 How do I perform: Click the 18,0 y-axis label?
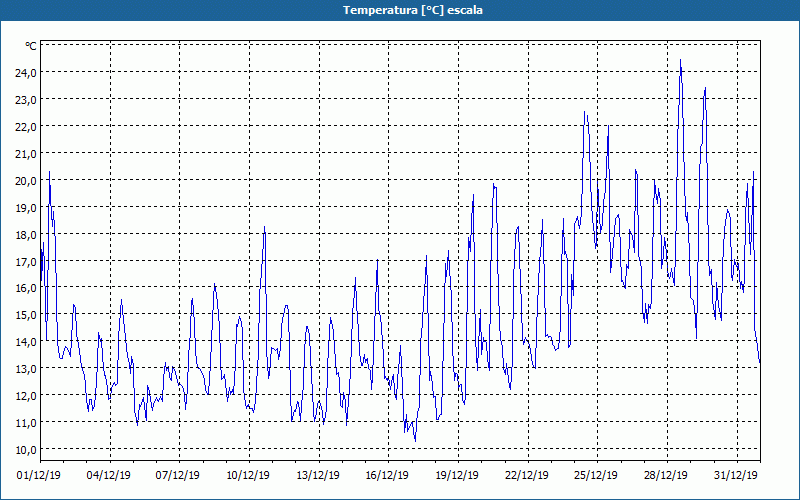pos(27,235)
